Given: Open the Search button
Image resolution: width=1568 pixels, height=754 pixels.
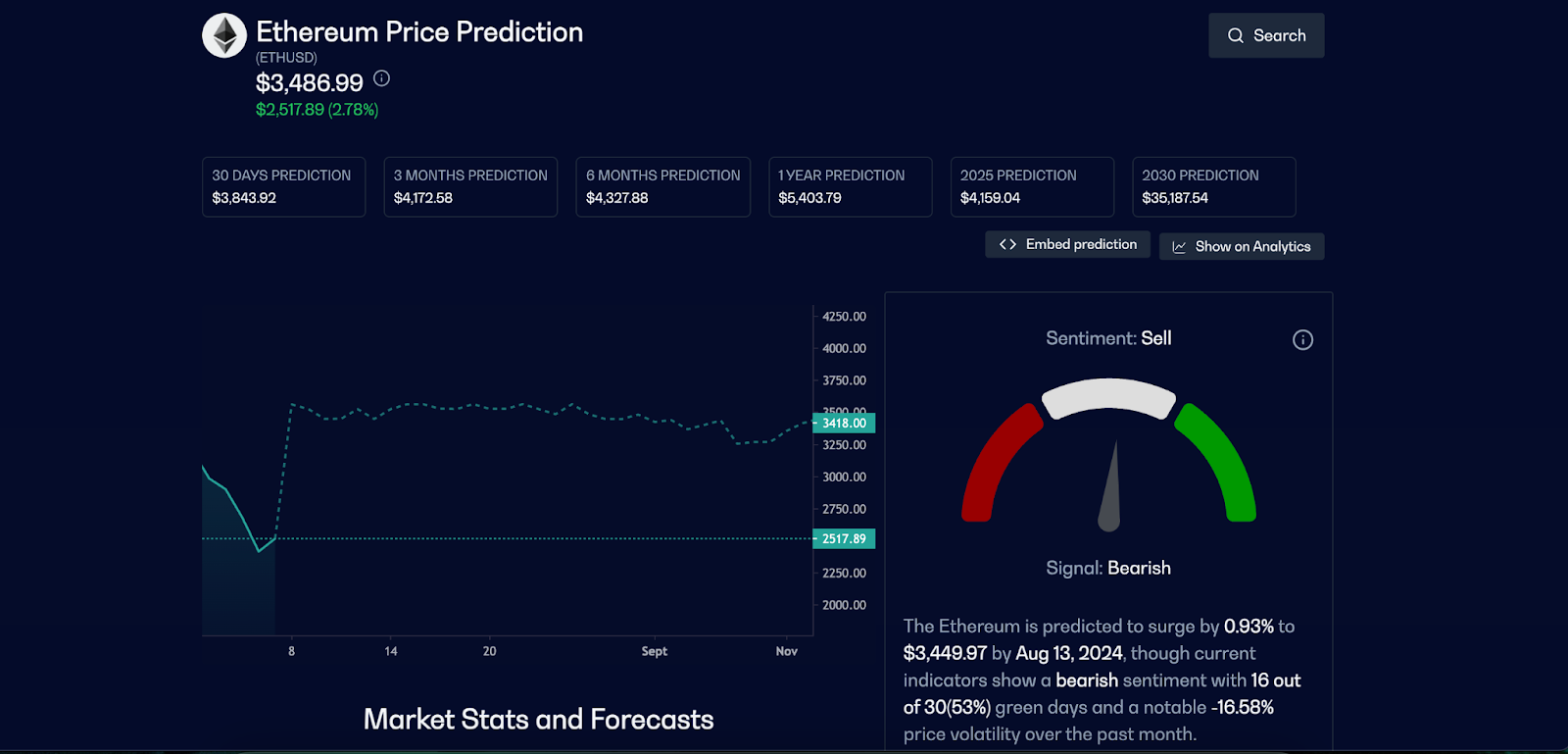Looking at the screenshot, I should [1266, 35].
